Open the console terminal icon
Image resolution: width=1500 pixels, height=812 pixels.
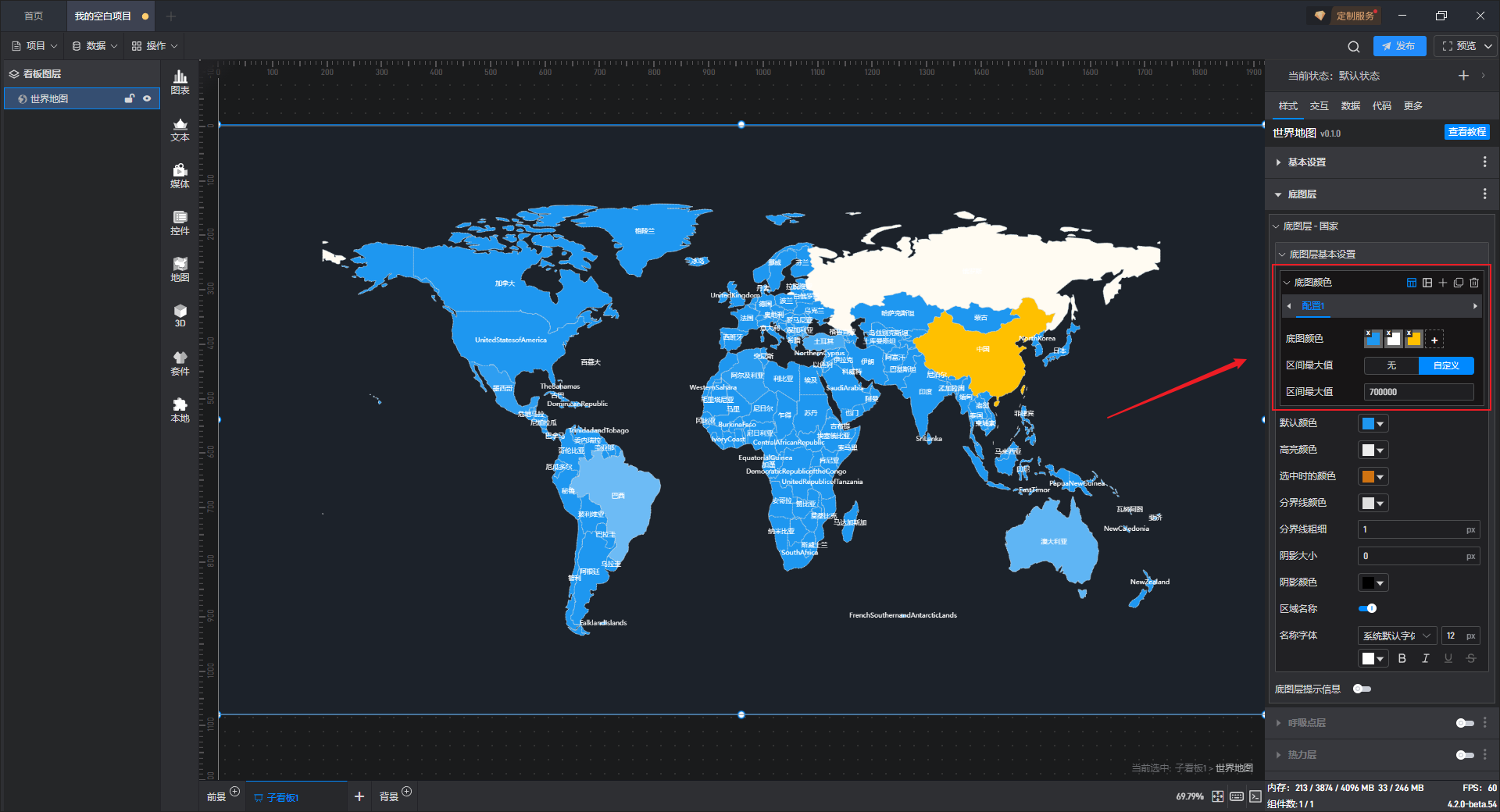[1255, 796]
